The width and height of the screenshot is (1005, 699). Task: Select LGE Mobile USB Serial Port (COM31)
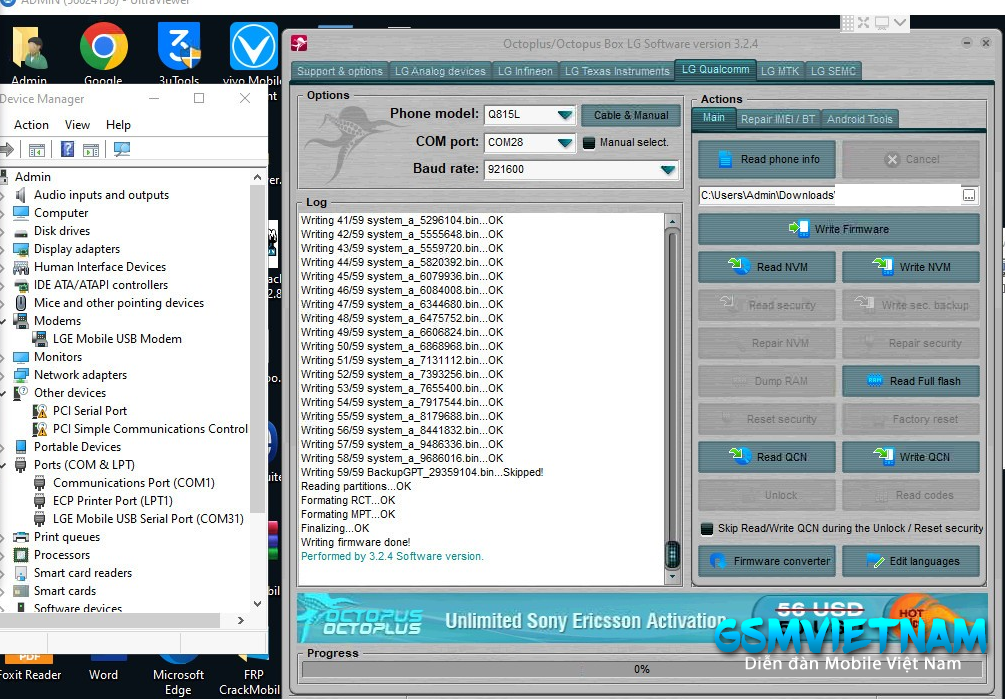click(x=148, y=519)
